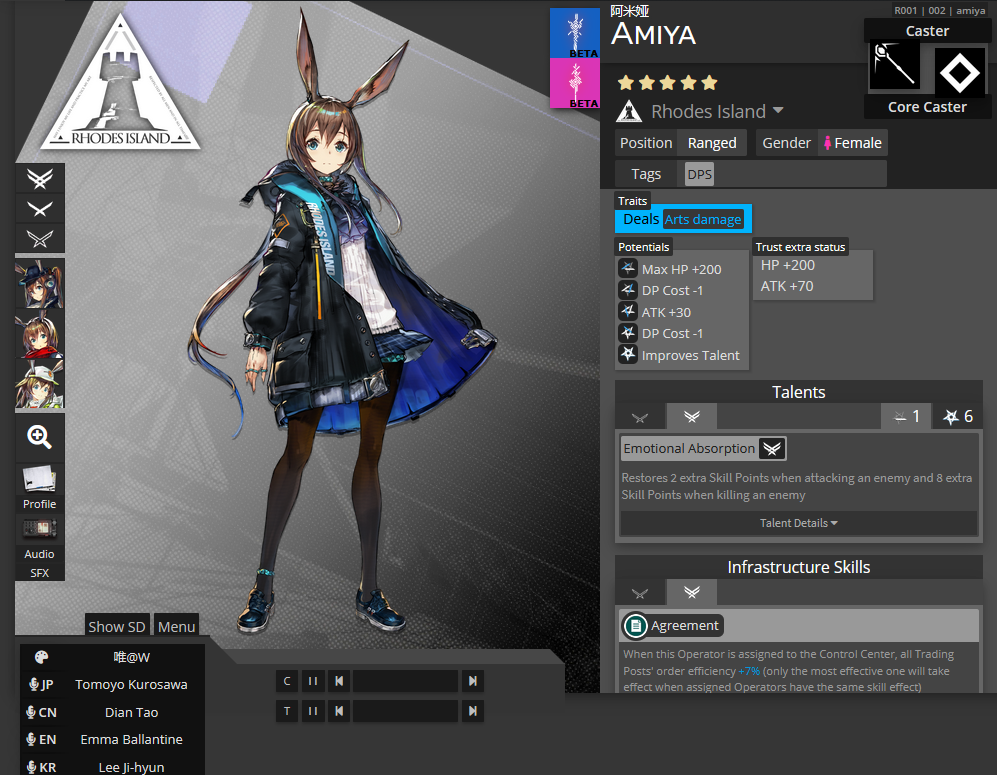Pause the C animation row

pos(313,681)
